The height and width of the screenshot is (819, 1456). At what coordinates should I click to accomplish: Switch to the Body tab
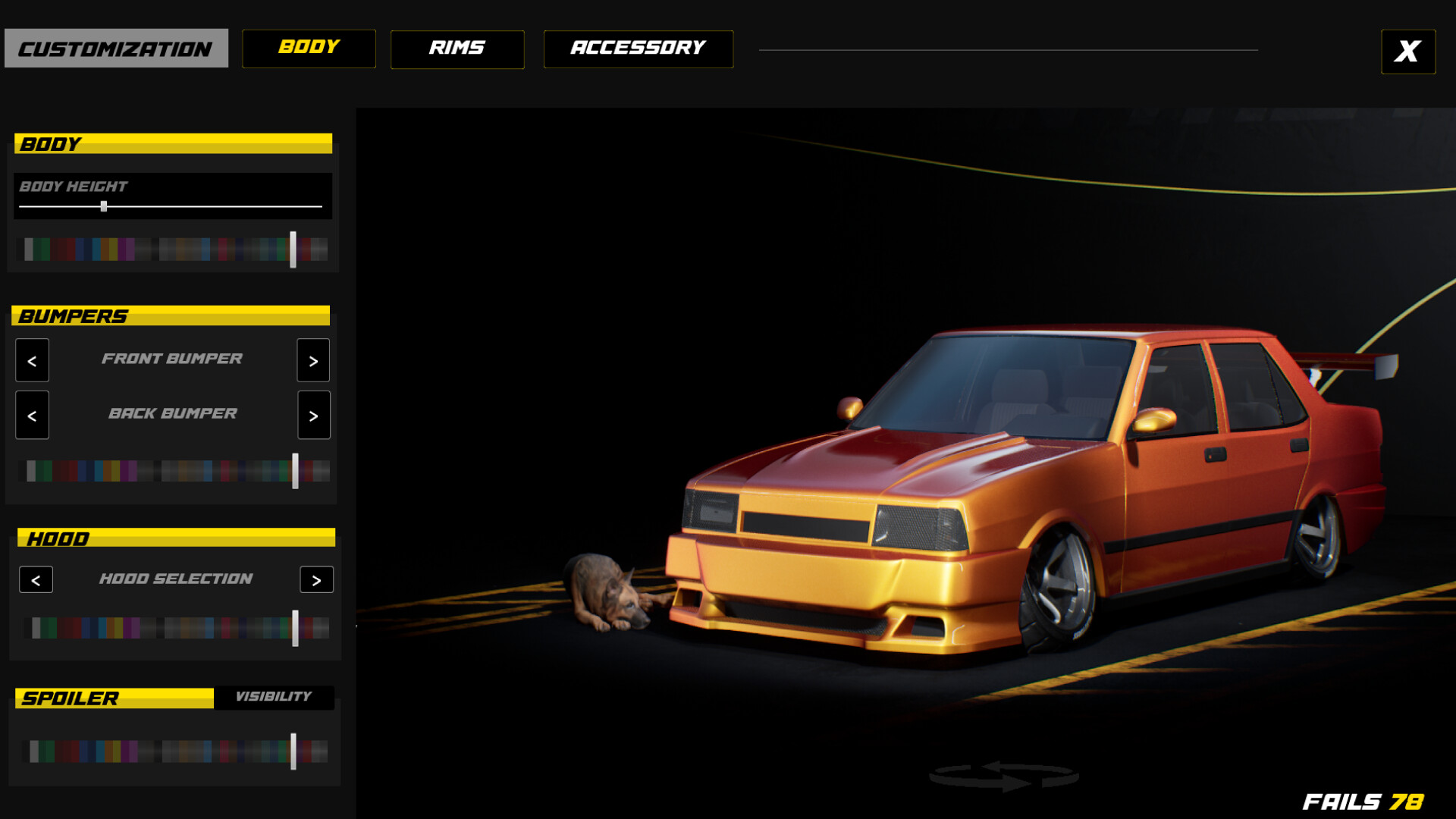click(309, 49)
